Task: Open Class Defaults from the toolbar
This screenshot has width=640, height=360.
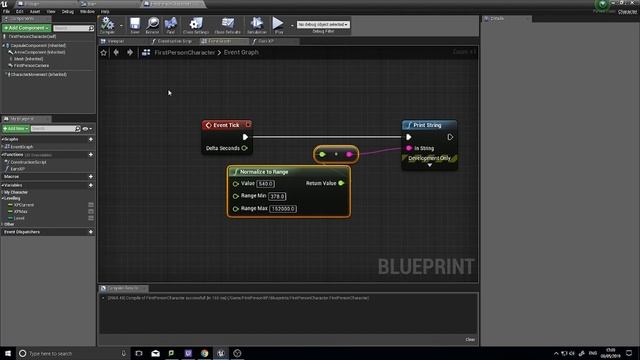Action: point(227,25)
